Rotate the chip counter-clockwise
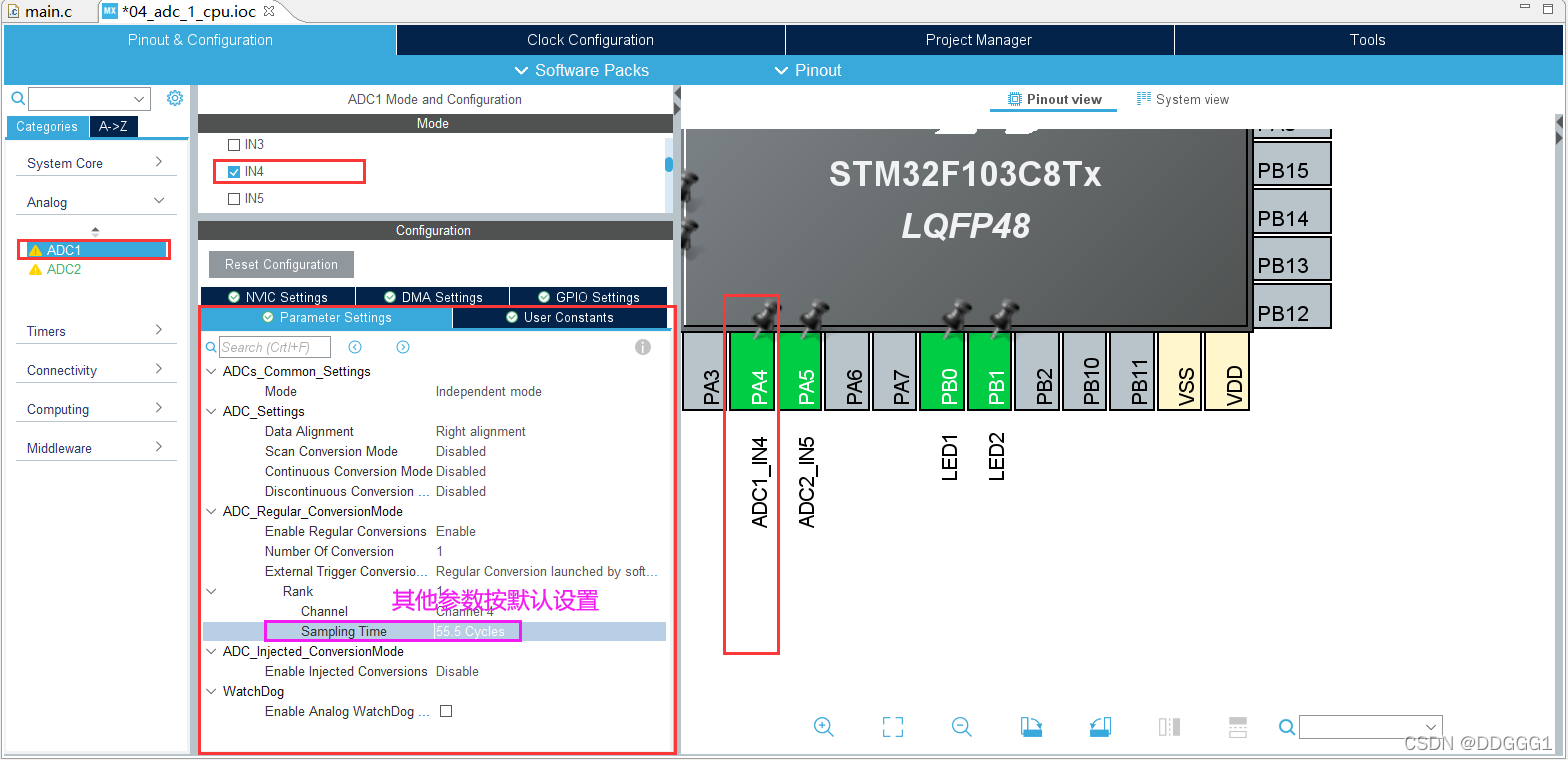Viewport: 1568px width, 760px height. pos(1099,727)
